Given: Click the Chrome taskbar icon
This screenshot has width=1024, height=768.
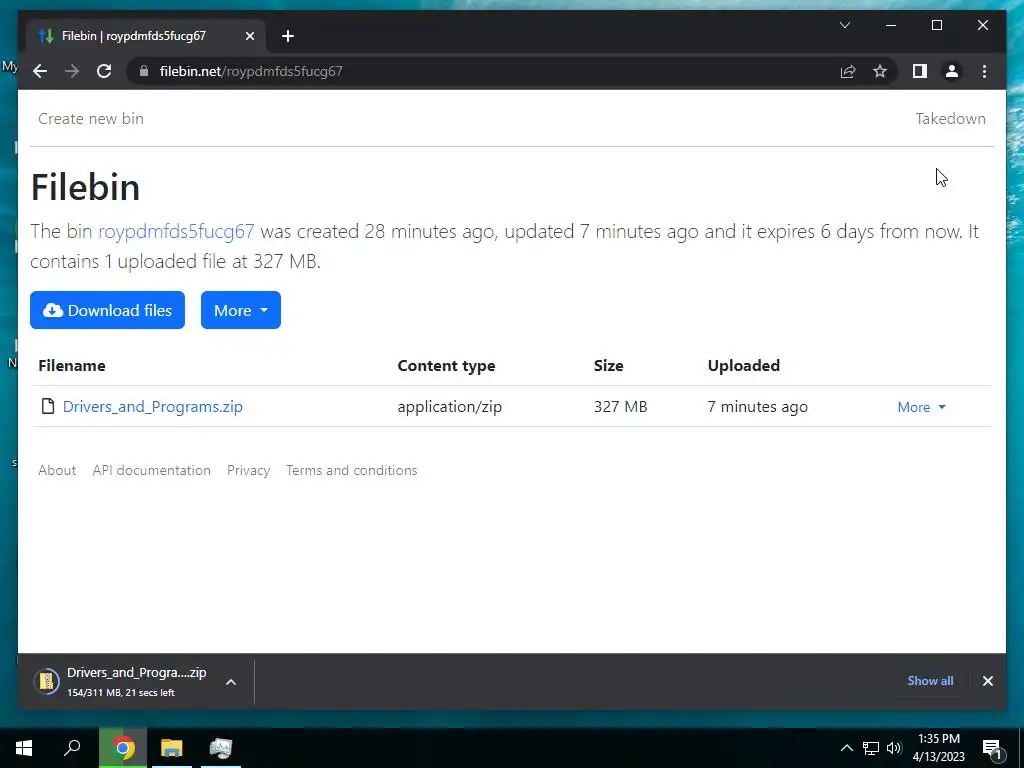Looking at the screenshot, I should pos(123,748).
